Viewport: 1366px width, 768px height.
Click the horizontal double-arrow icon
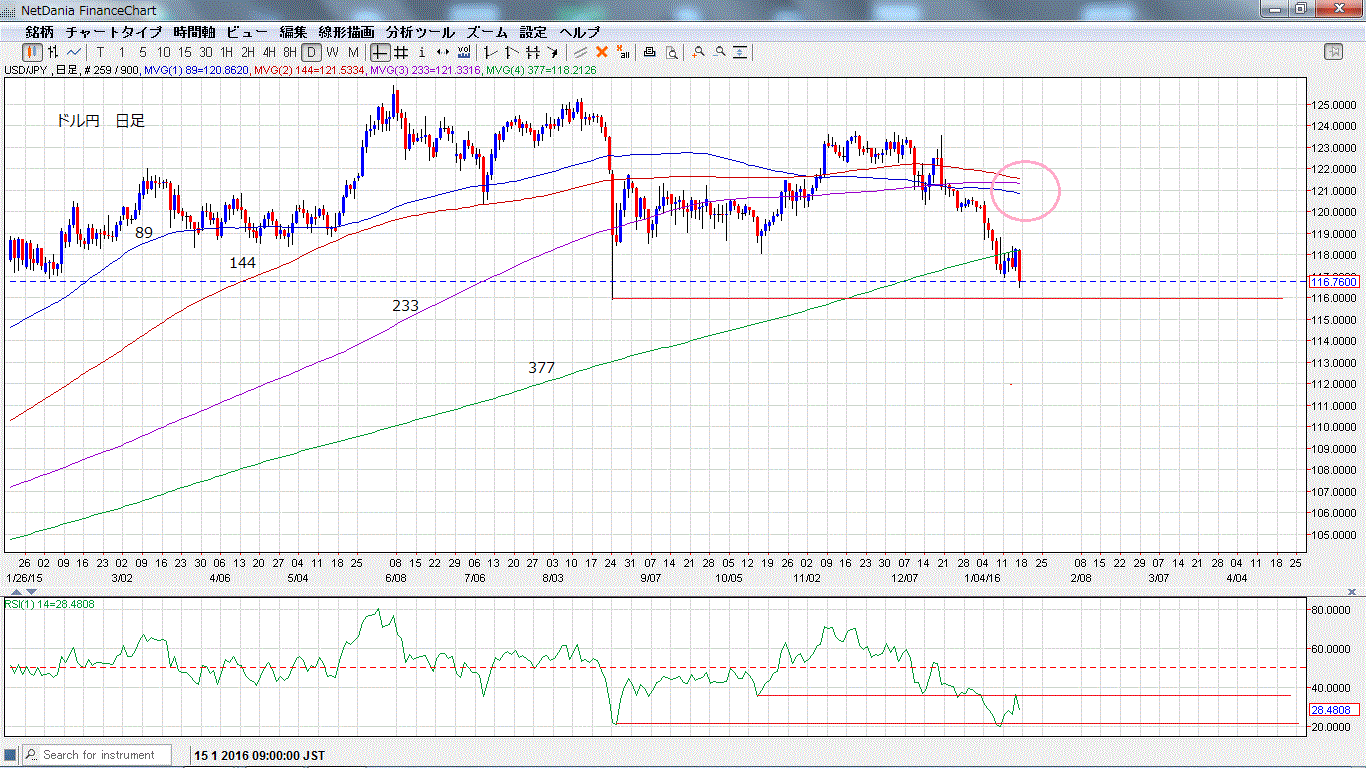pyautogui.click(x=442, y=52)
